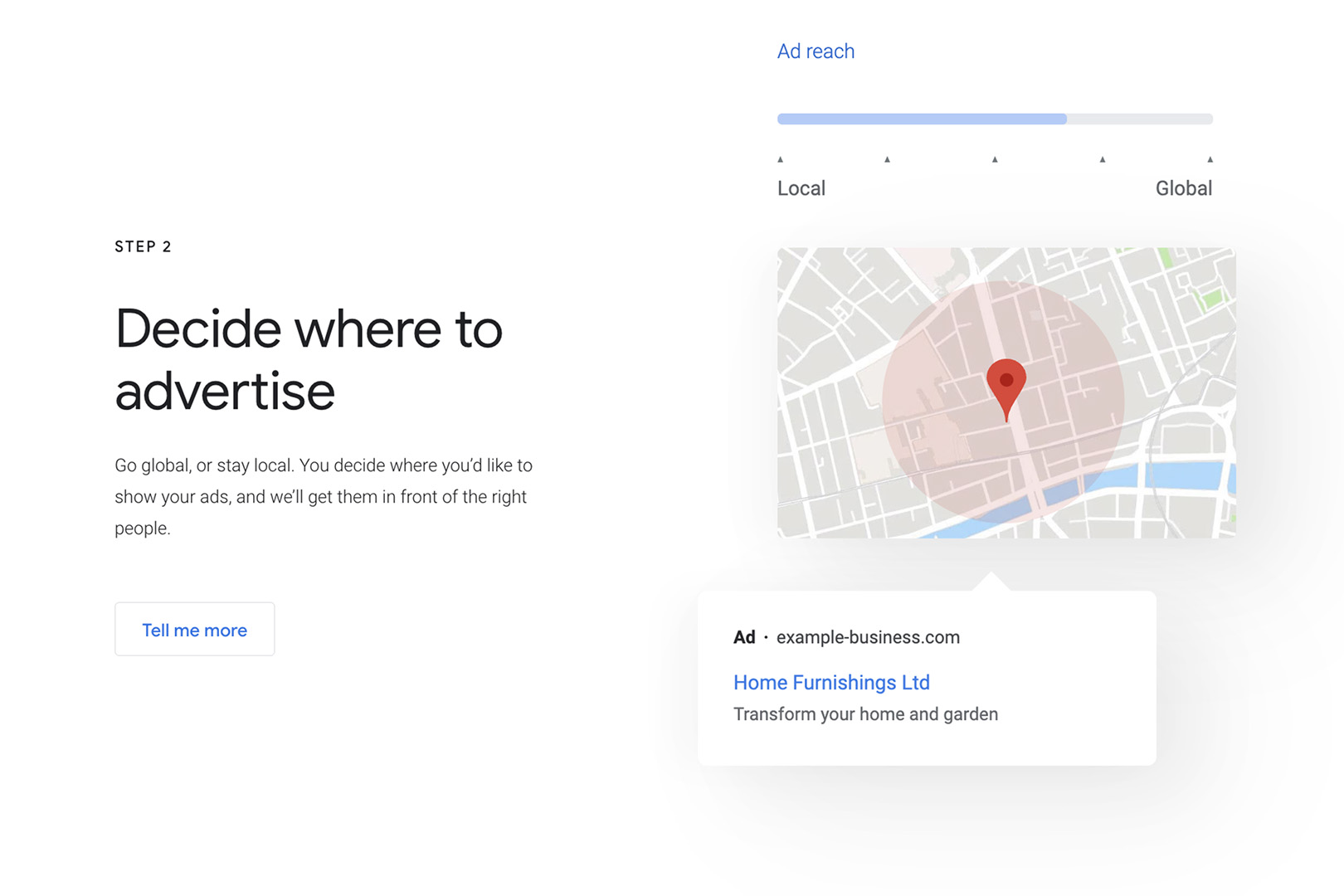Click the paragraph starting 'Go global, or stay local'
This screenshot has width=1344, height=896.
[x=324, y=497]
